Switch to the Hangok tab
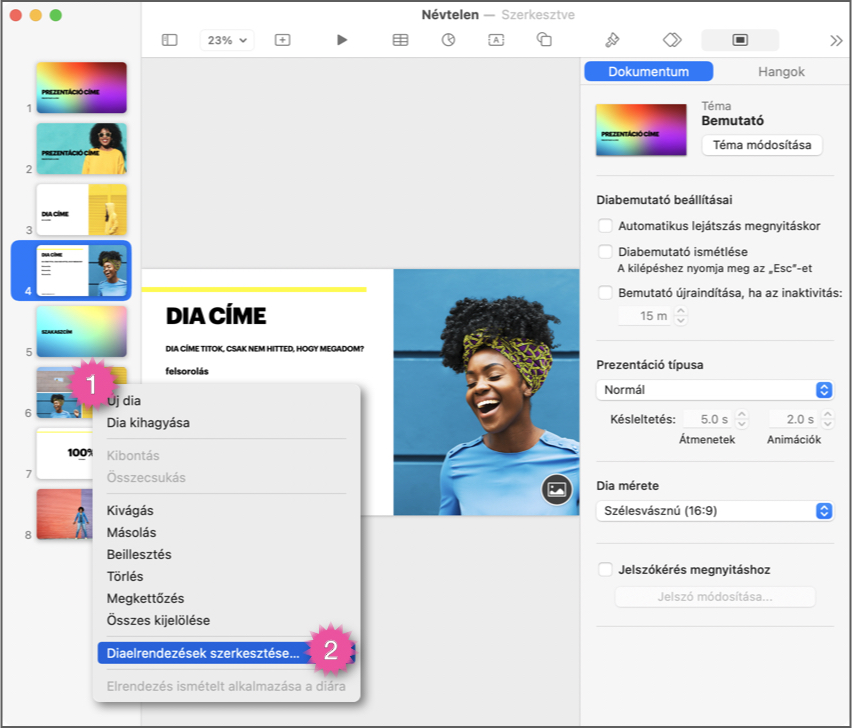The width and height of the screenshot is (852, 728). 781,72
